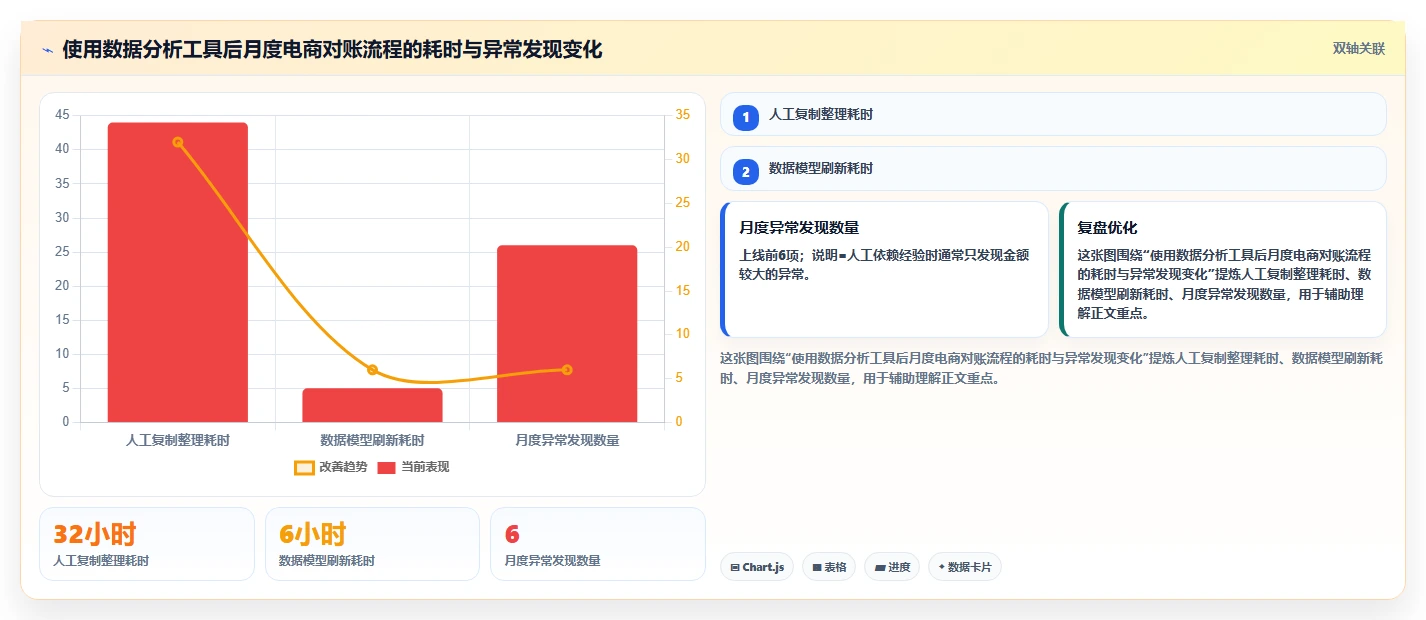Viewport: 1426px width, 620px height.
Task: Select the red 6 stat card
Action: pyautogui.click(x=598, y=544)
